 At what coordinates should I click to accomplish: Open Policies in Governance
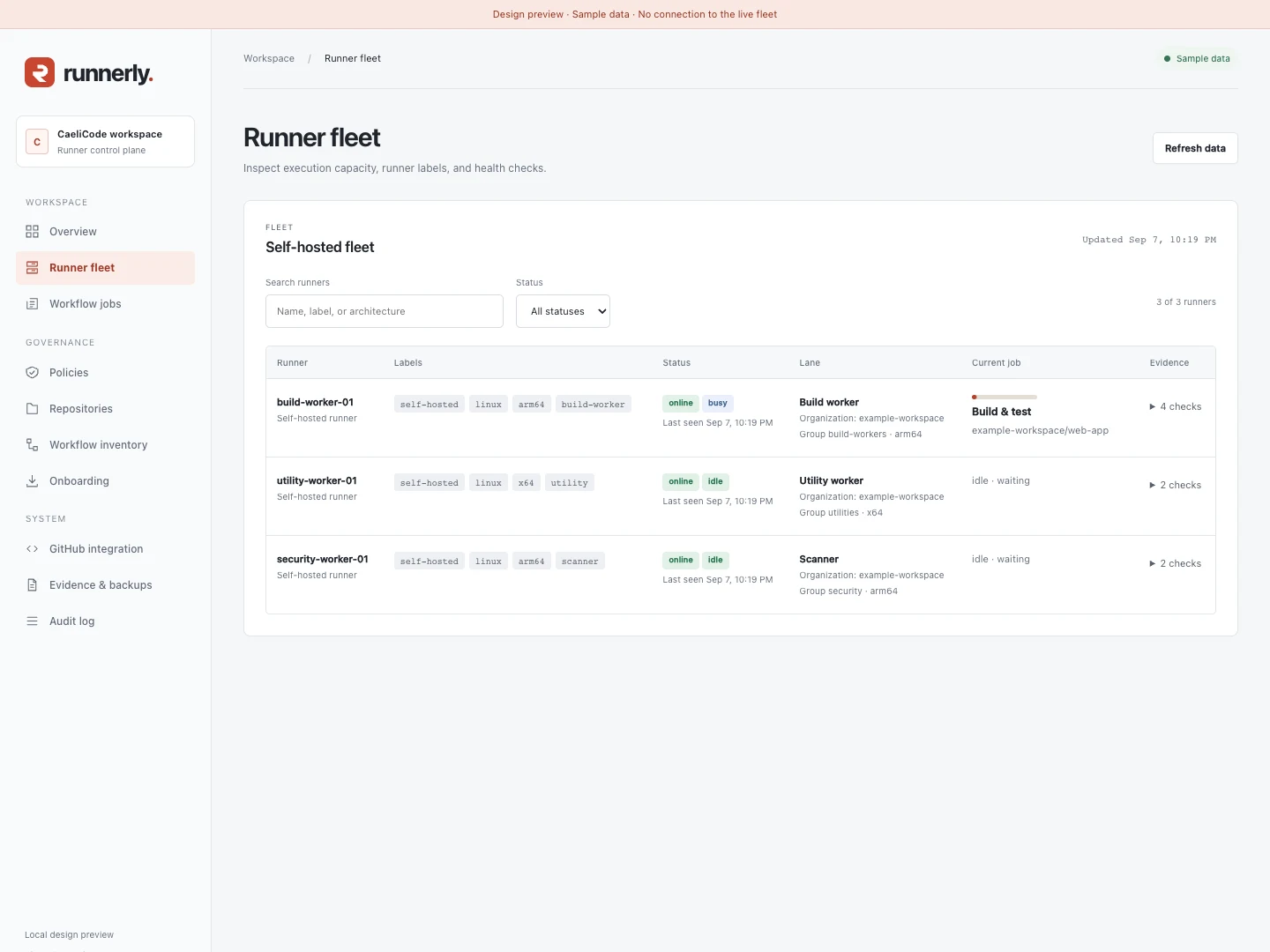pos(105,373)
